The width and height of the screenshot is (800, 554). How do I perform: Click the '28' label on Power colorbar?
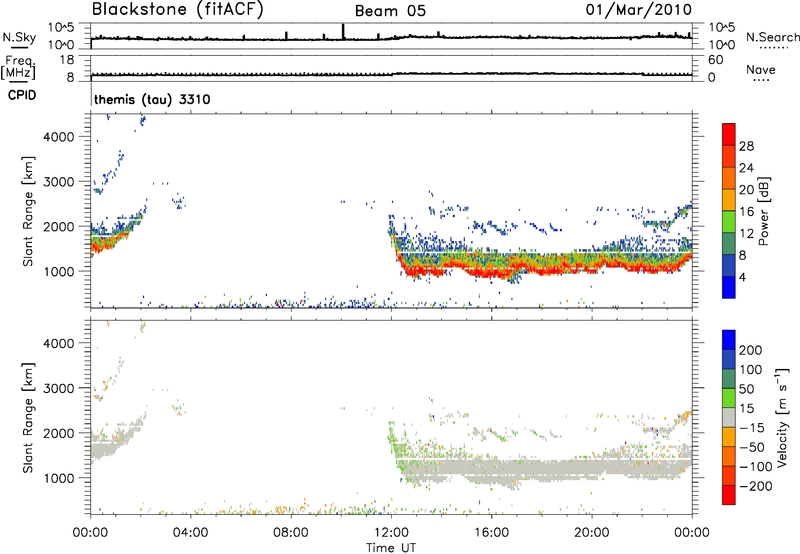746,146
